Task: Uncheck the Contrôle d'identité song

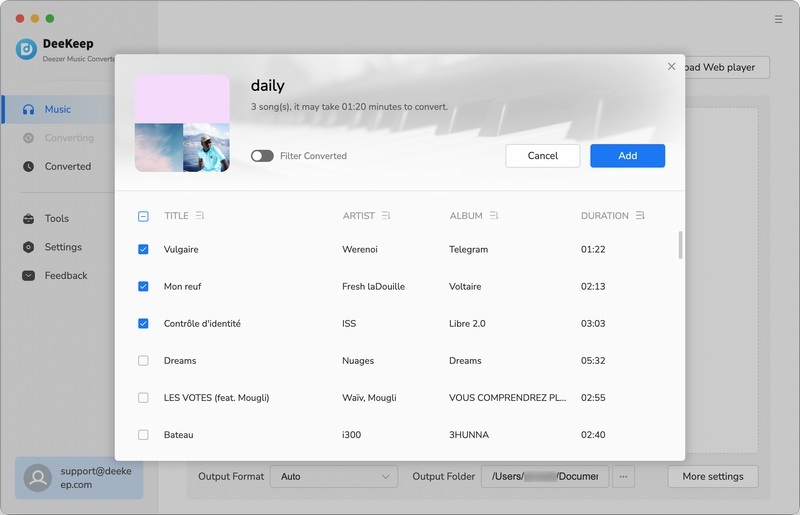Action: click(x=143, y=324)
